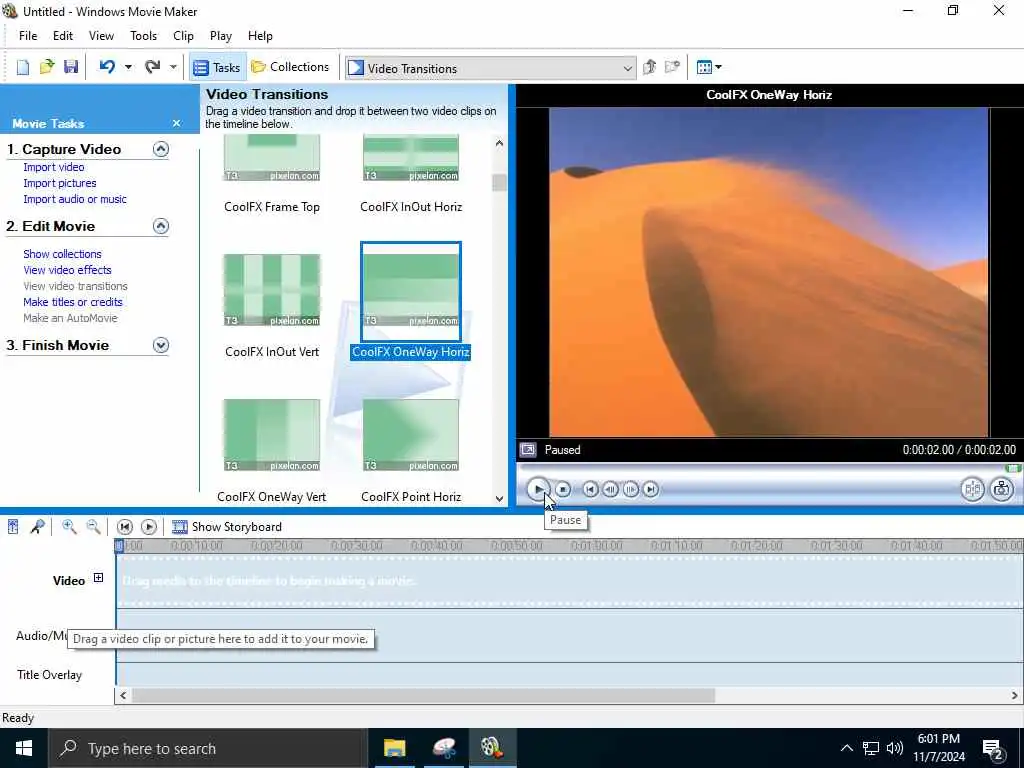The width and height of the screenshot is (1024, 768).
Task: Select the CoolFX InOut Vert transition
Action: tap(272, 290)
